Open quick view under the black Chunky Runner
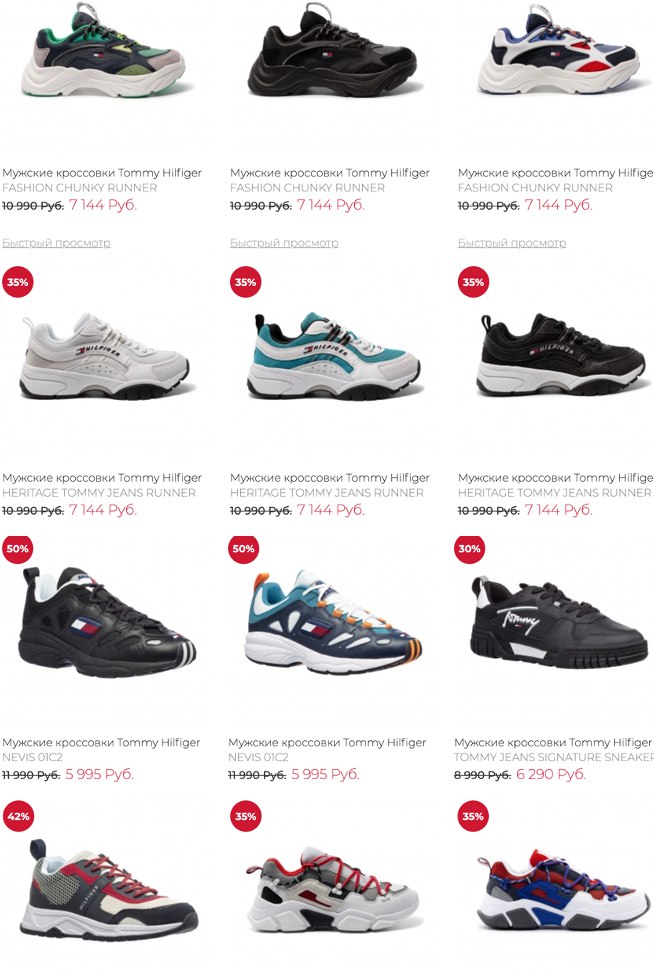The height and width of the screenshot is (972, 654). [x=284, y=242]
